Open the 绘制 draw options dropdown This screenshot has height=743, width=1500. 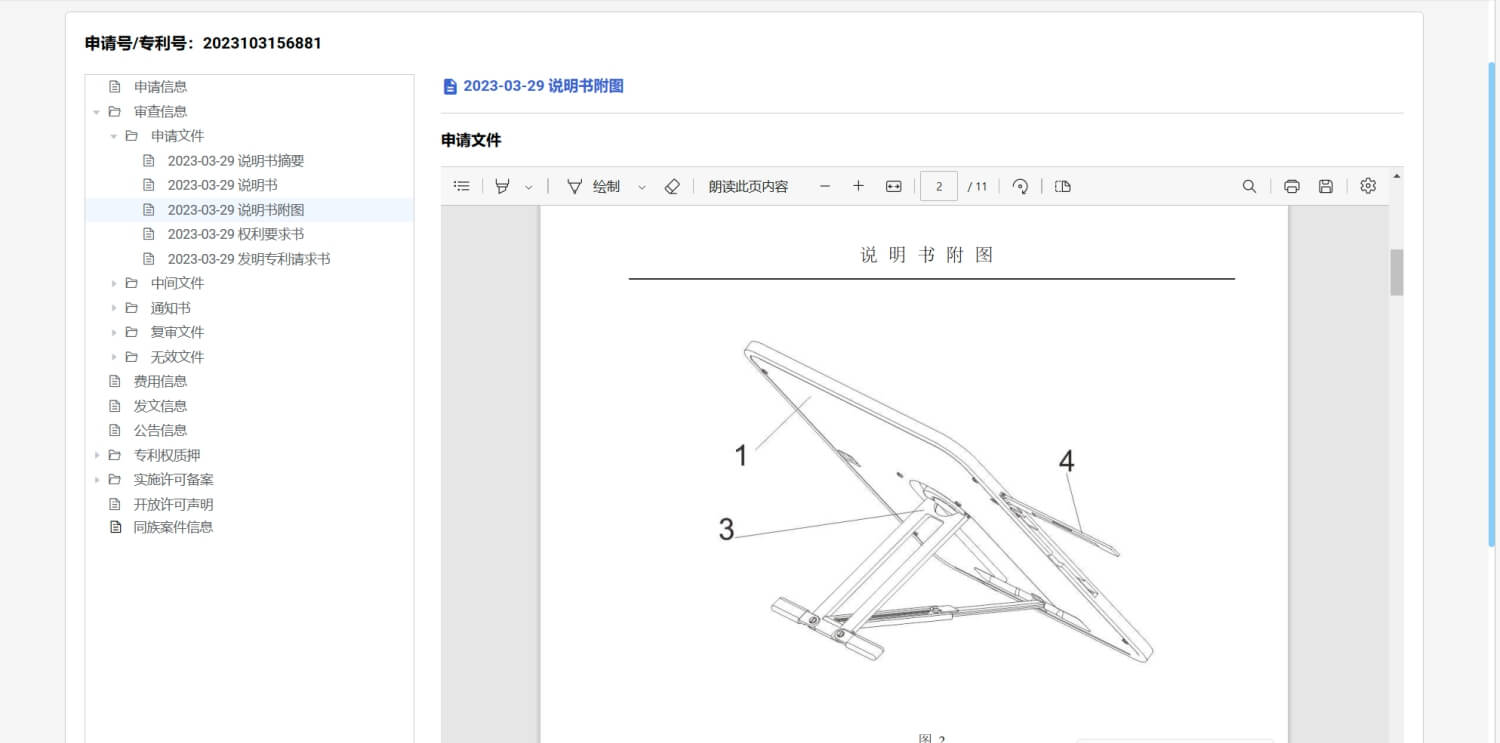tap(642, 187)
